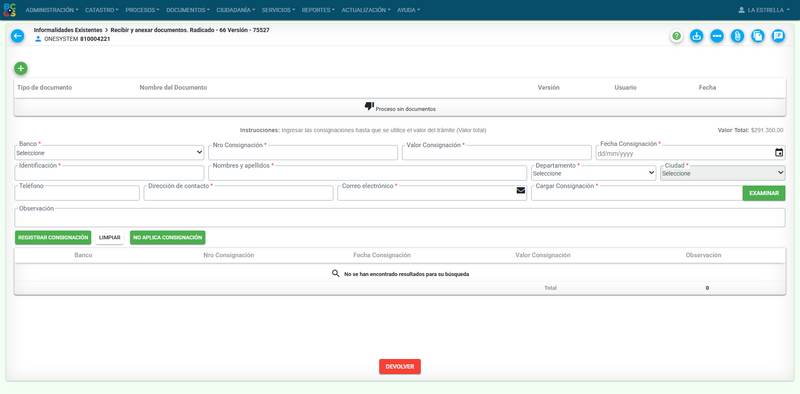Open the comment notes speech bubble icon

pyautogui.click(x=778, y=36)
